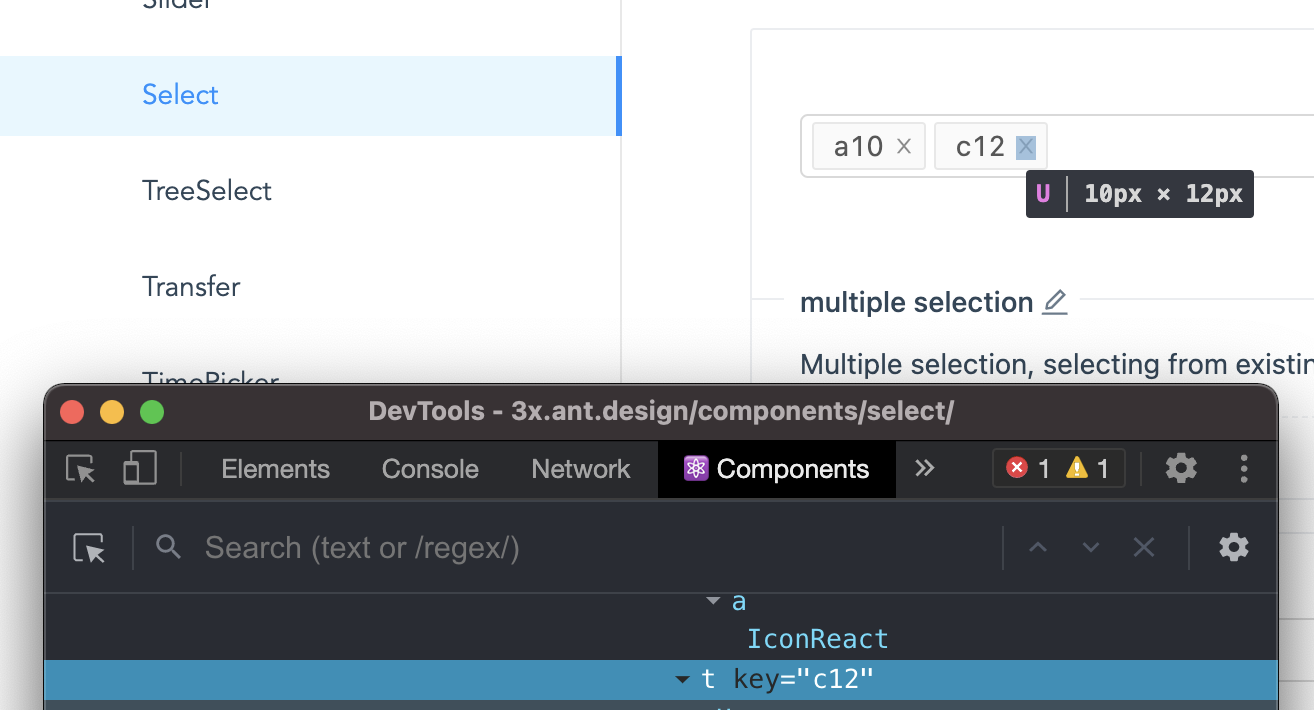
Task: Open the Network tab
Action: (581, 469)
